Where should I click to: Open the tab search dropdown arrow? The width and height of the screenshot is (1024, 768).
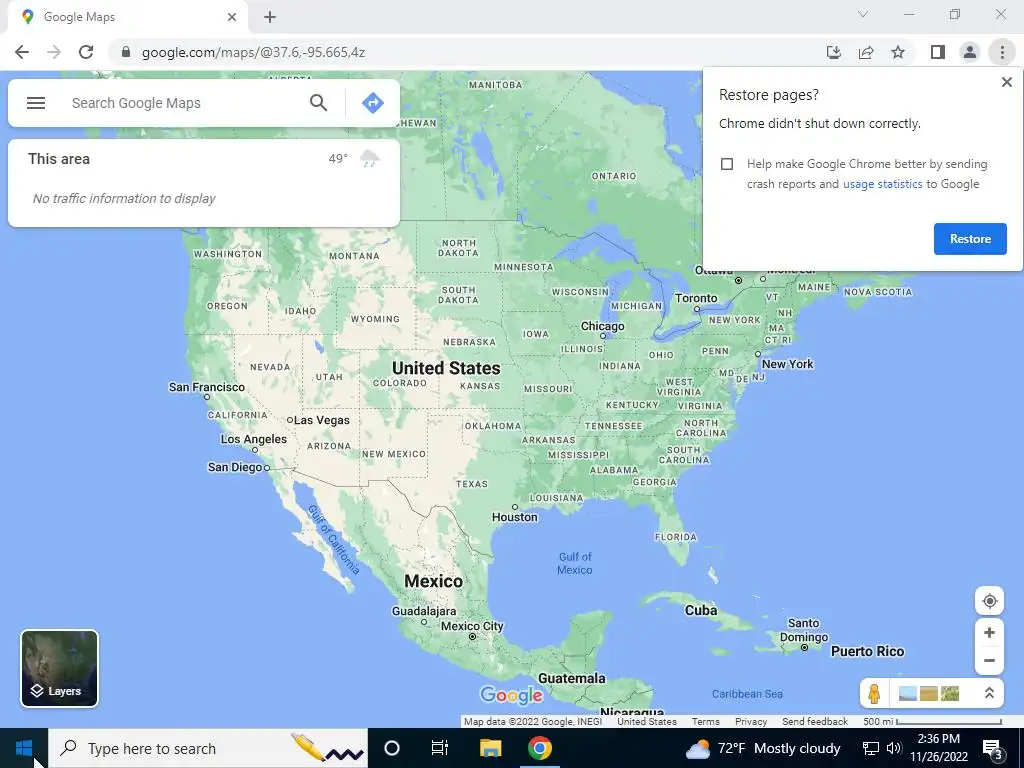coord(863,14)
